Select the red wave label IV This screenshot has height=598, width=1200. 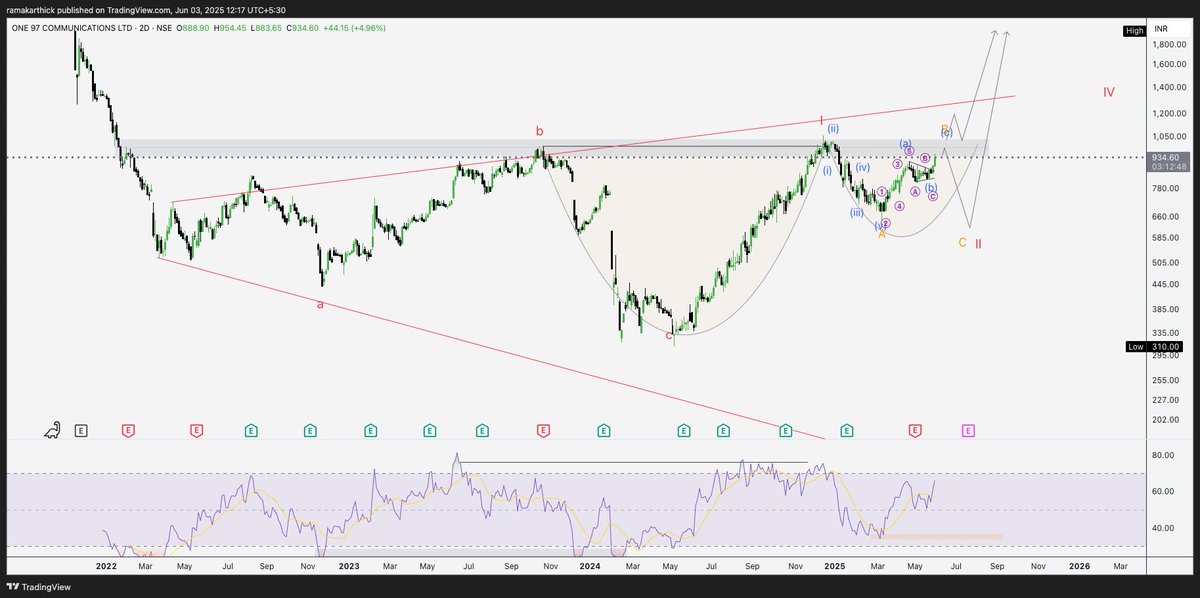click(1109, 92)
